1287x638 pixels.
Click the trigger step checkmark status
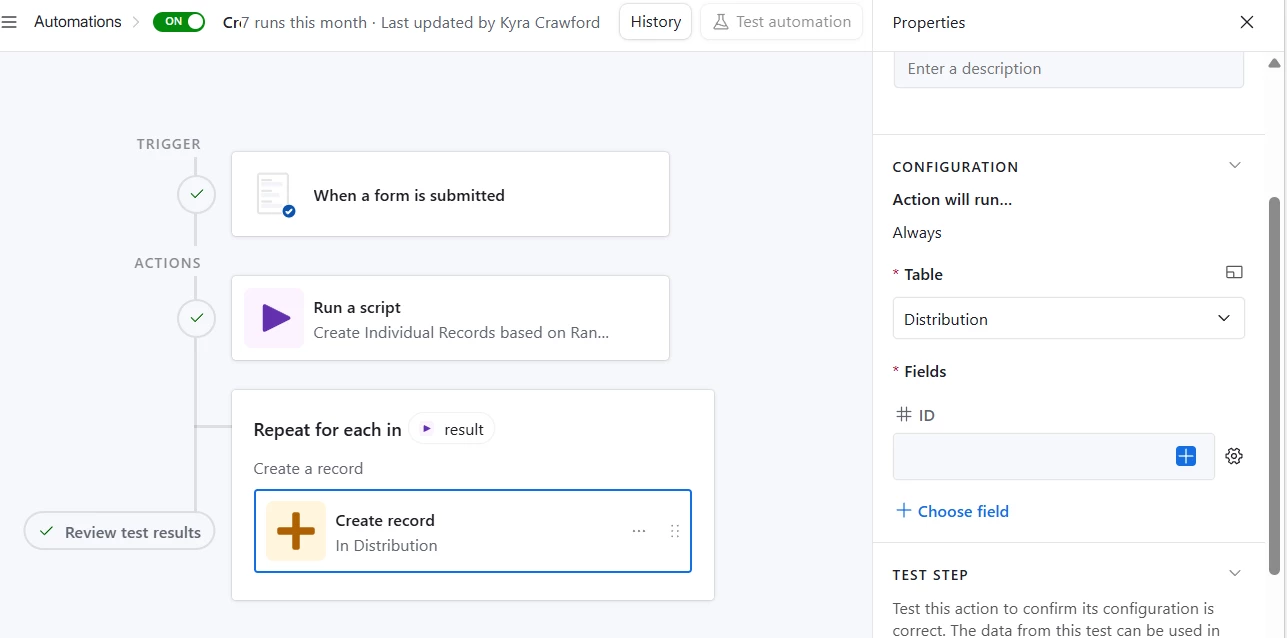(x=197, y=195)
